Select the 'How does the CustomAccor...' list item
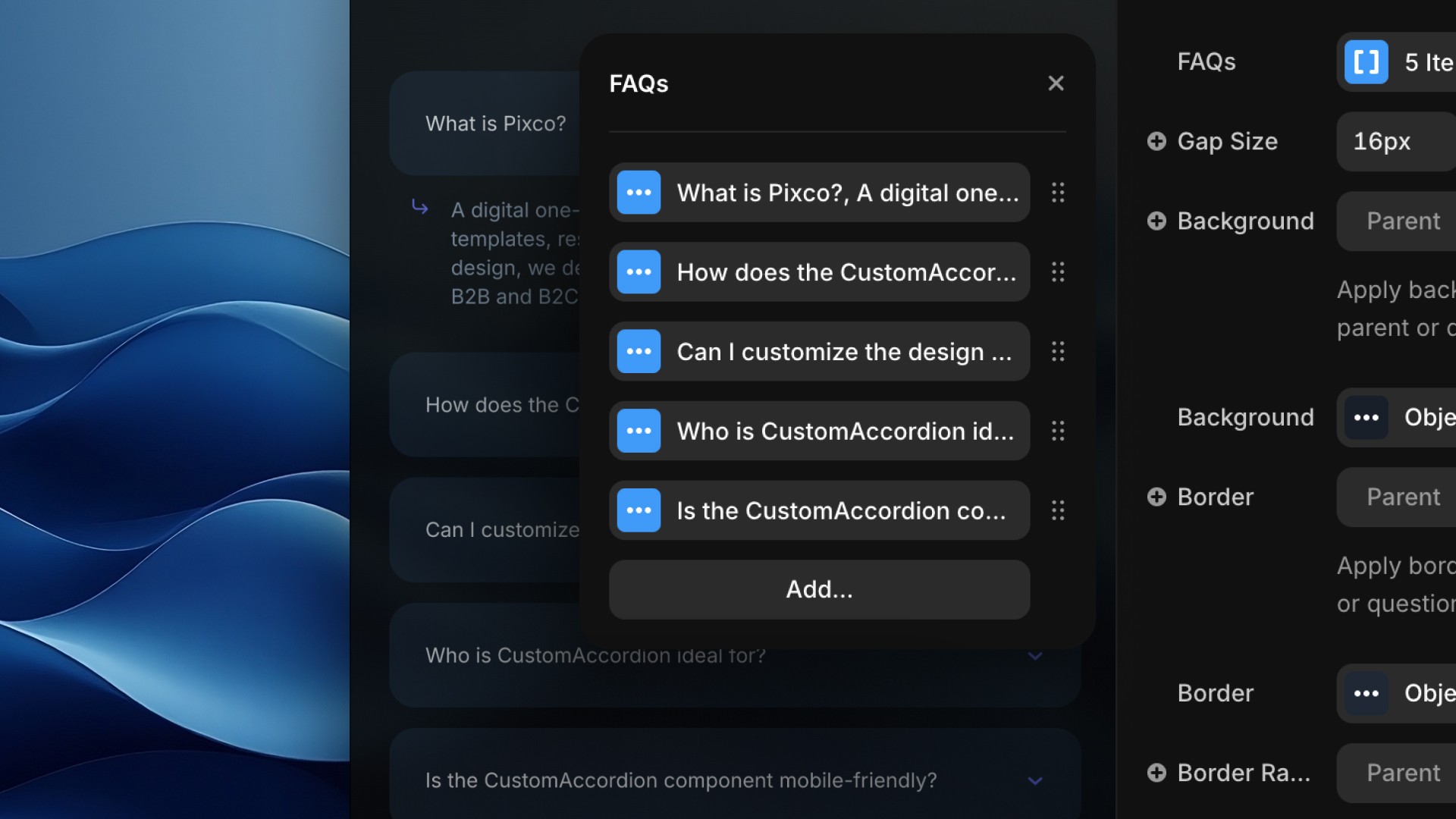This screenshot has width=1456, height=819. pyautogui.click(x=819, y=271)
